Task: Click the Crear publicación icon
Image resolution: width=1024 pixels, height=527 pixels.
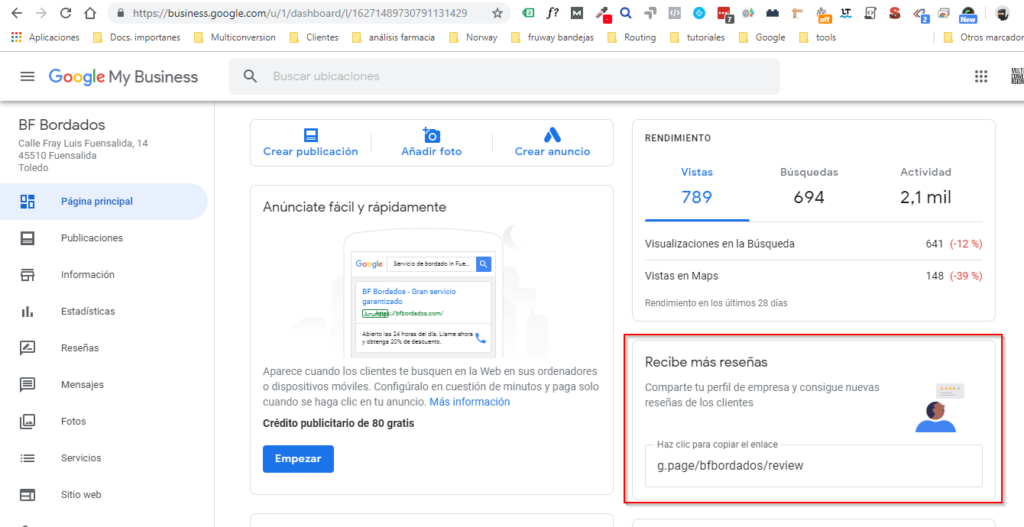Action: tap(310, 135)
